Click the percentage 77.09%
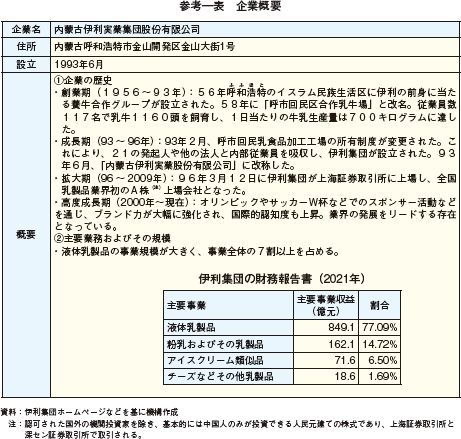The height and width of the screenshot is (439, 461). tap(380, 327)
